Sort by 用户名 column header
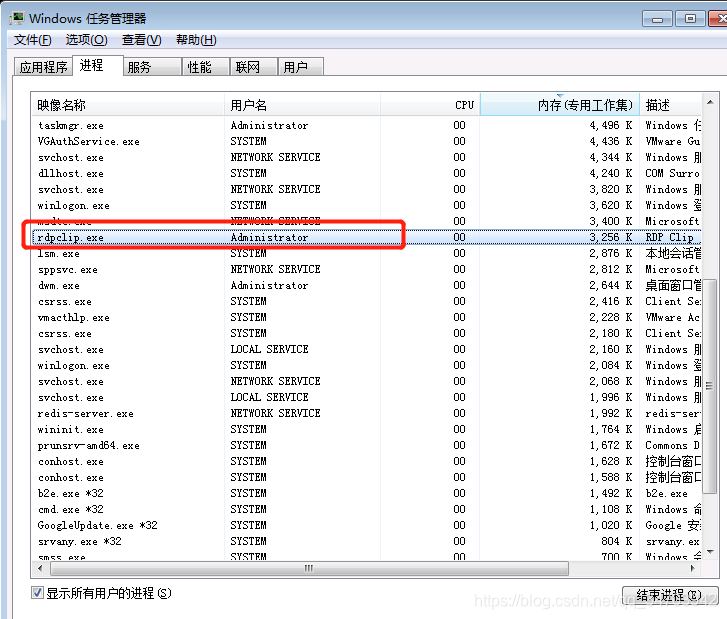 point(302,105)
